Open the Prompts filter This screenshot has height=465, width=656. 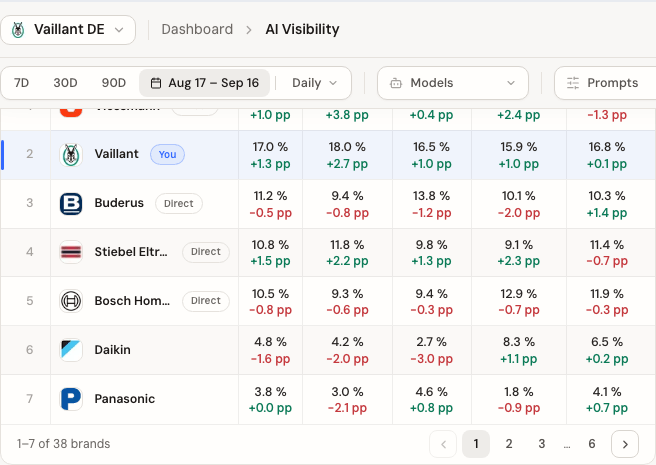click(605, 83)
